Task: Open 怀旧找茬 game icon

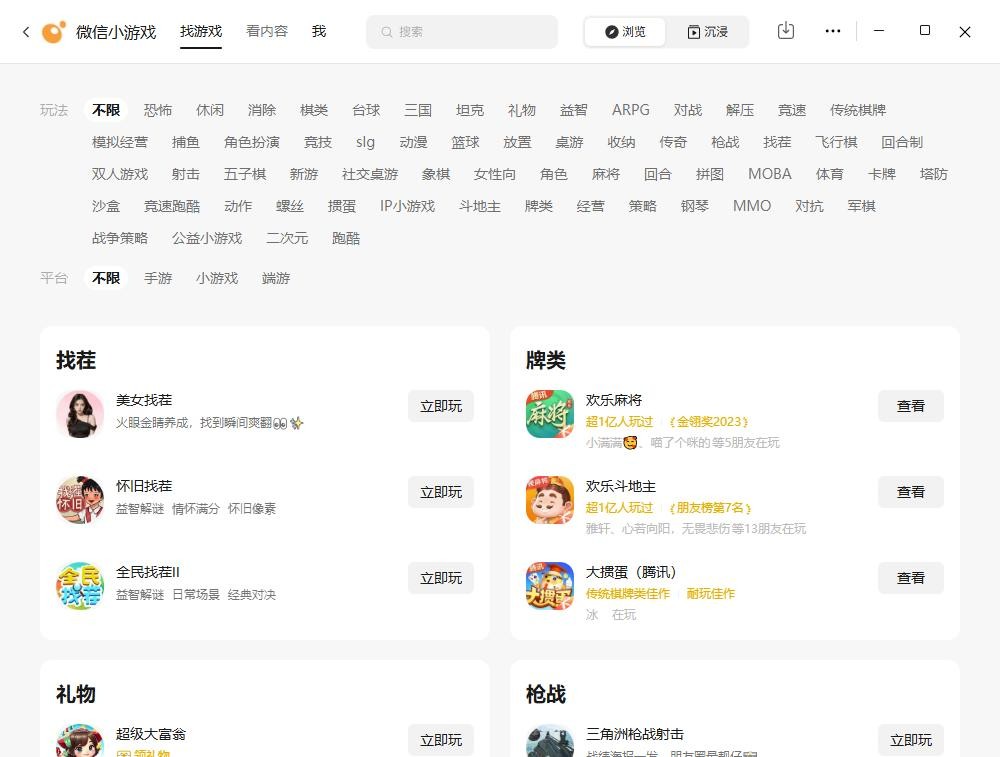Action: 80,500
